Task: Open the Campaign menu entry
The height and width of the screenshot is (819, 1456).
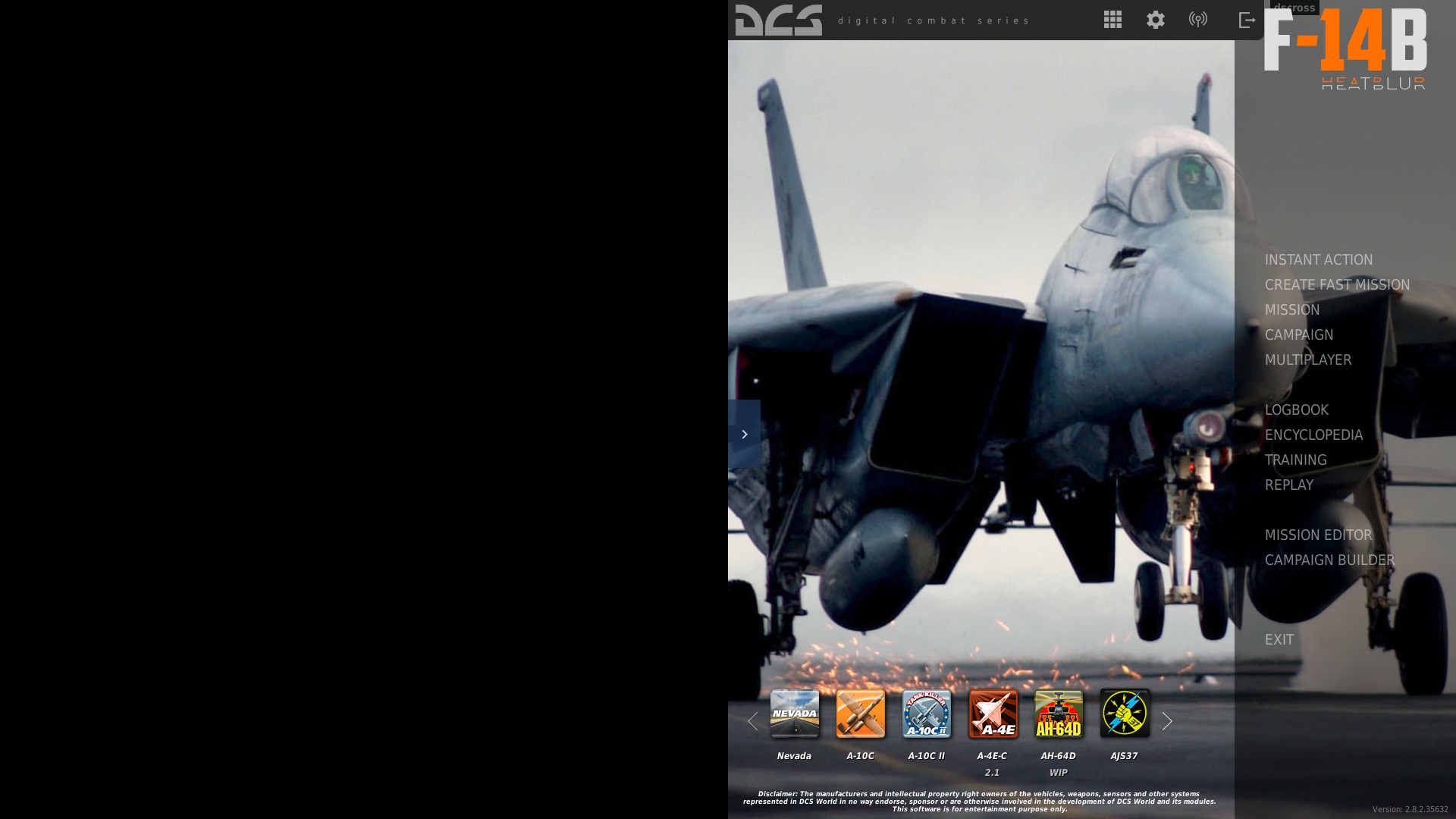Action: point(1298,335)
